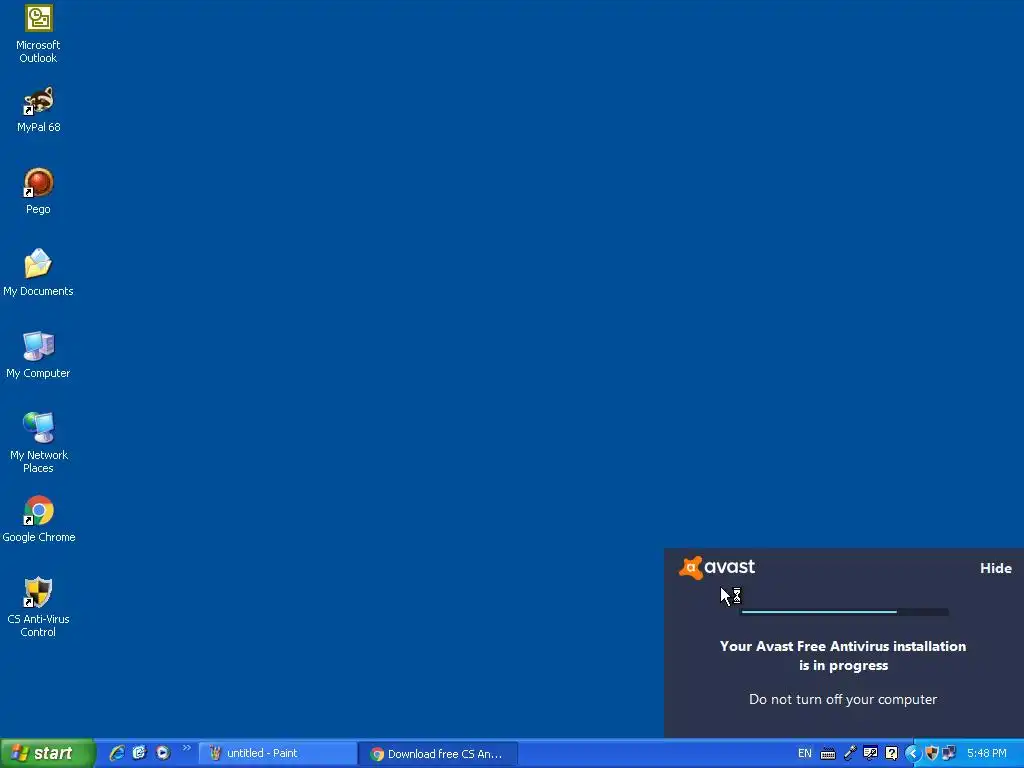Image resolution: width=1024 pixels, height=768 pixels.
Task: Expand hidden system tray icons arrow
Action: (912, 754)
